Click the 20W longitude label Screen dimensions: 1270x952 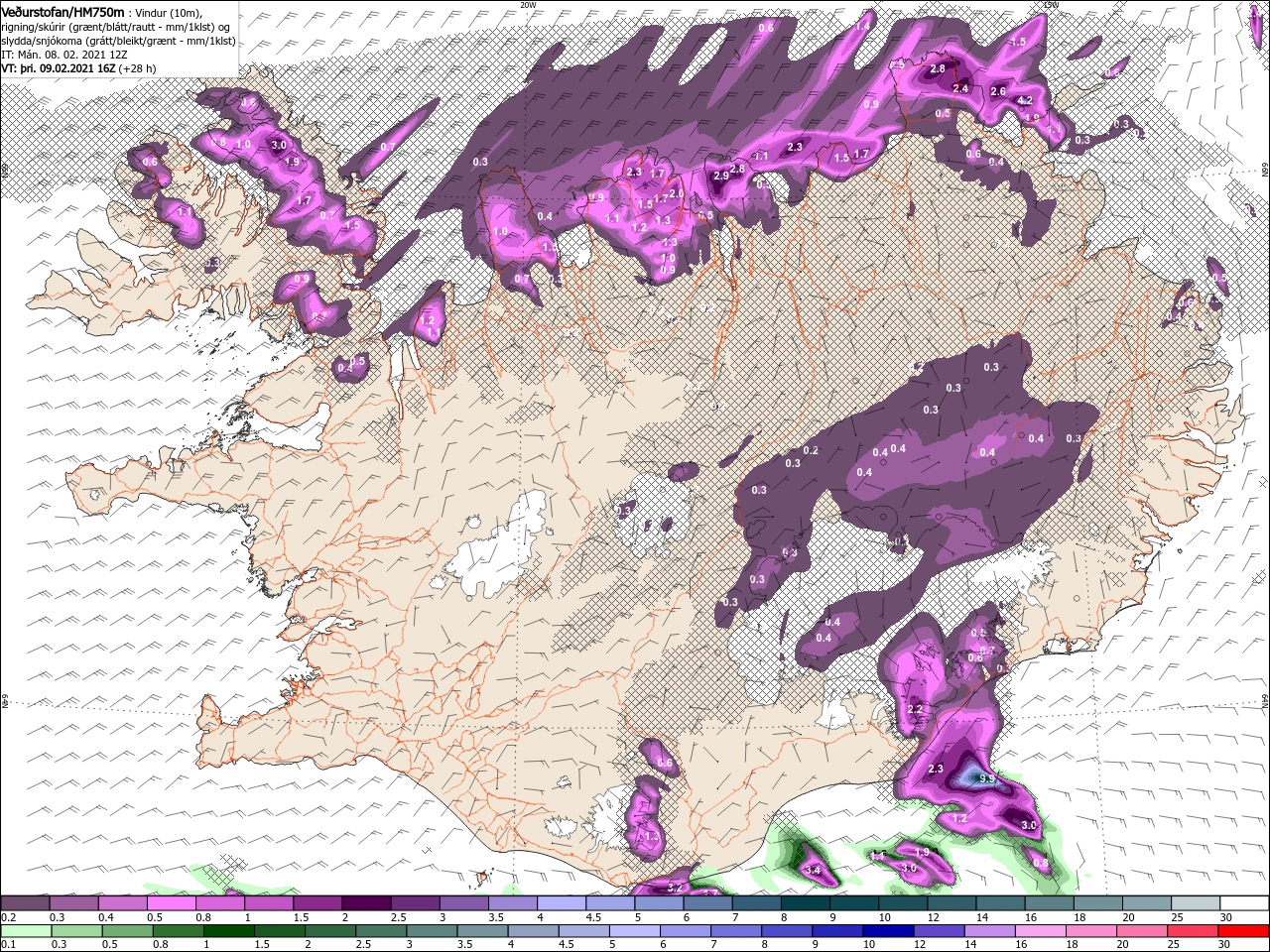pyautogui.click(x=528, y=5)
